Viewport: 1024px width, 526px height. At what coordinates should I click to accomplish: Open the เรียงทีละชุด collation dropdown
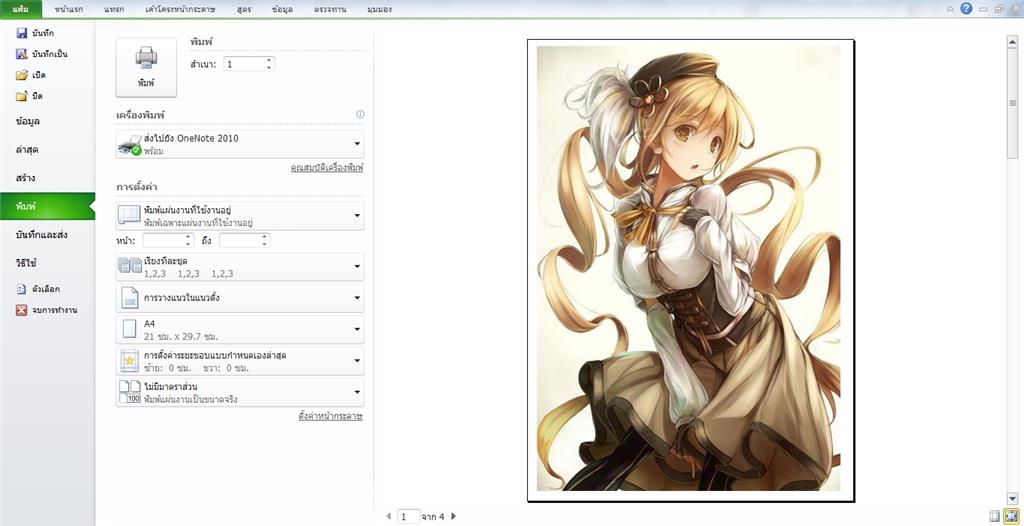(x=240, y=267)
